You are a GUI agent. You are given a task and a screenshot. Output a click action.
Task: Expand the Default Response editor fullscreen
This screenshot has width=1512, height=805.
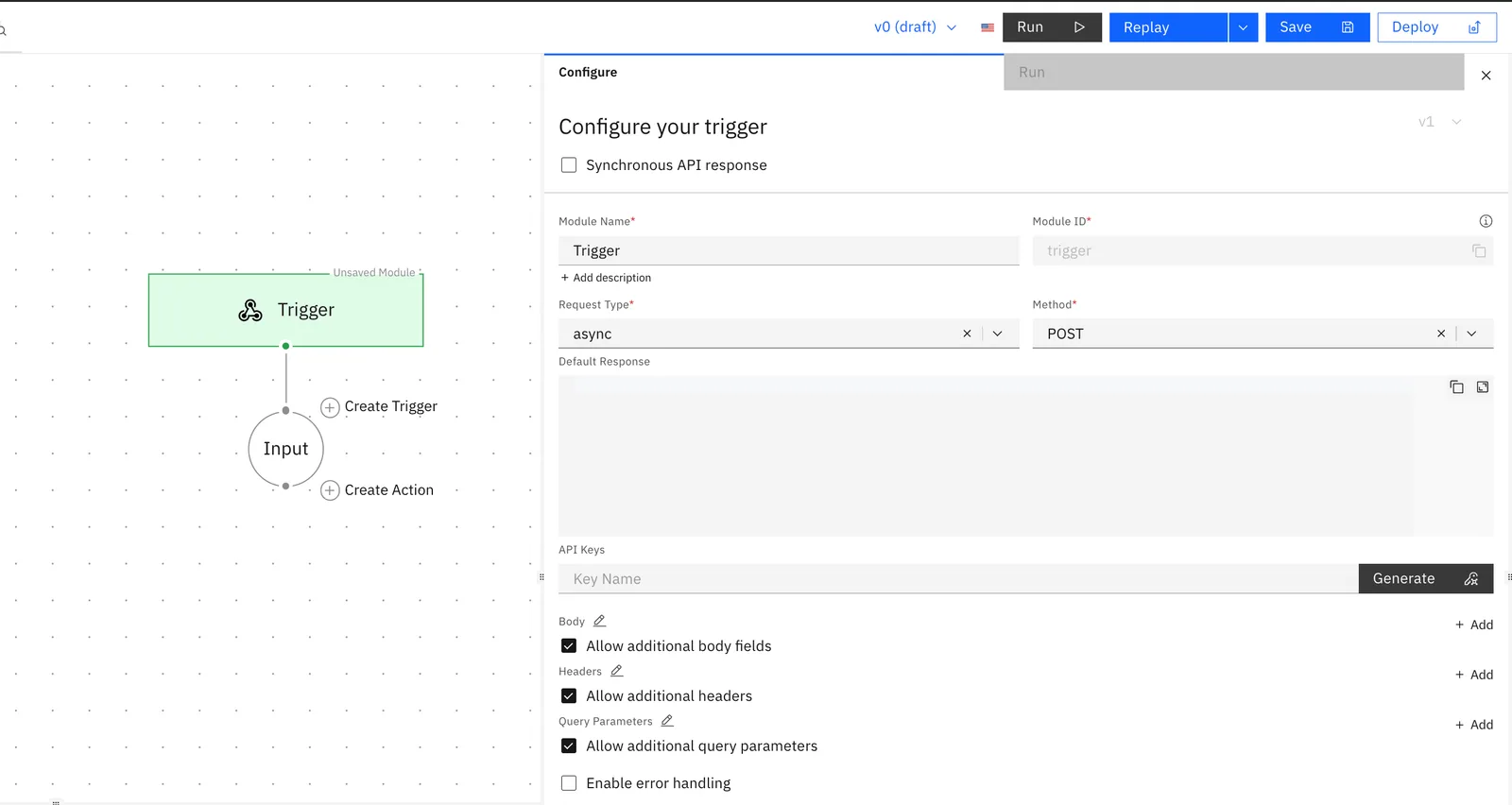pyautogui.click(x=1483, y=386)
